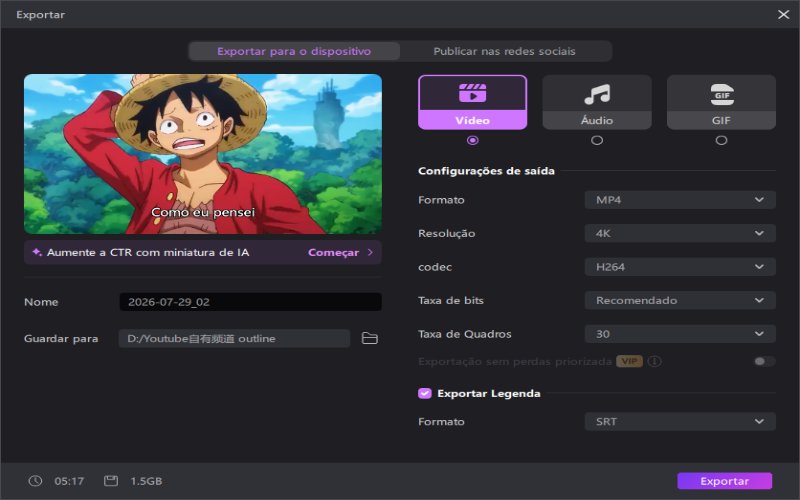Click the Começar link
800x500 pixels.
click(x=333, y=253)
